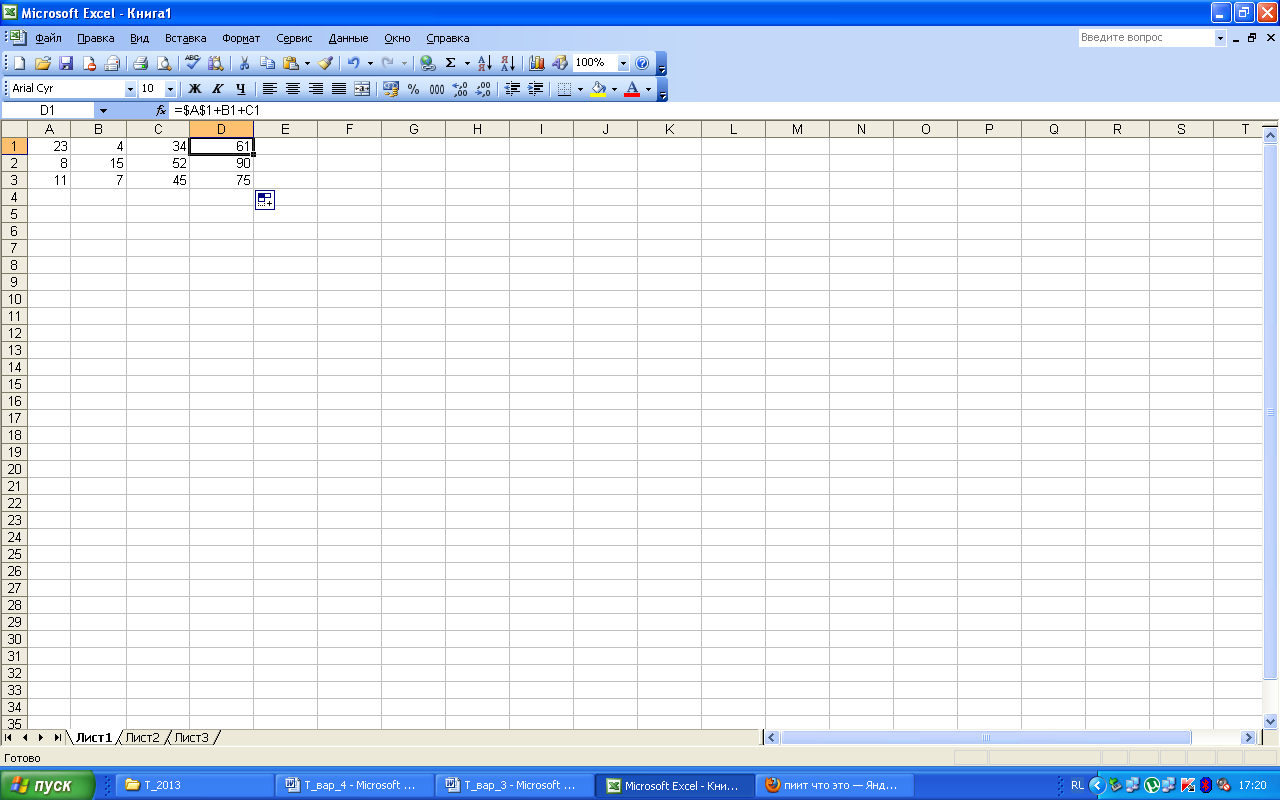Toggle italic formatting (К)
This screenshot has width=1280, height=800.
tap(218, 89)
